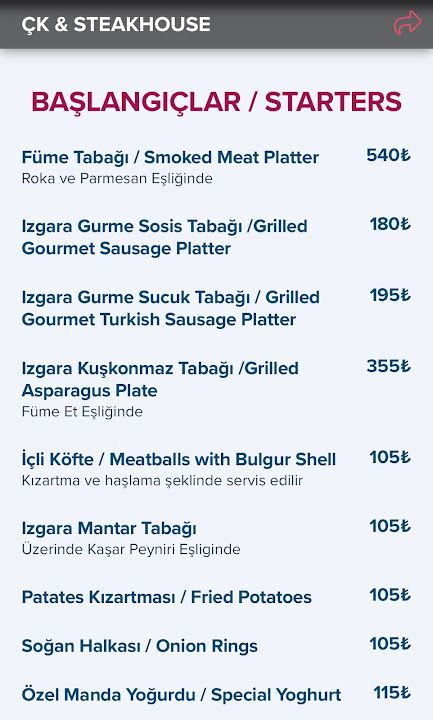Select the Başlangıçlar / Starters section heading
This screenshot has height=720, width=433.
tap(216, 101)
